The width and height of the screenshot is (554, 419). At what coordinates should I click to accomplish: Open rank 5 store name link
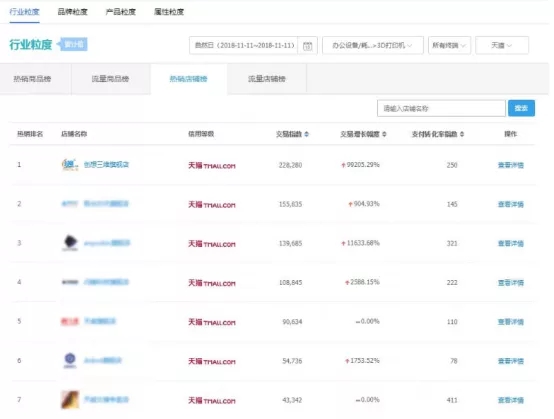pyautogui.click(x=100, y=321)
